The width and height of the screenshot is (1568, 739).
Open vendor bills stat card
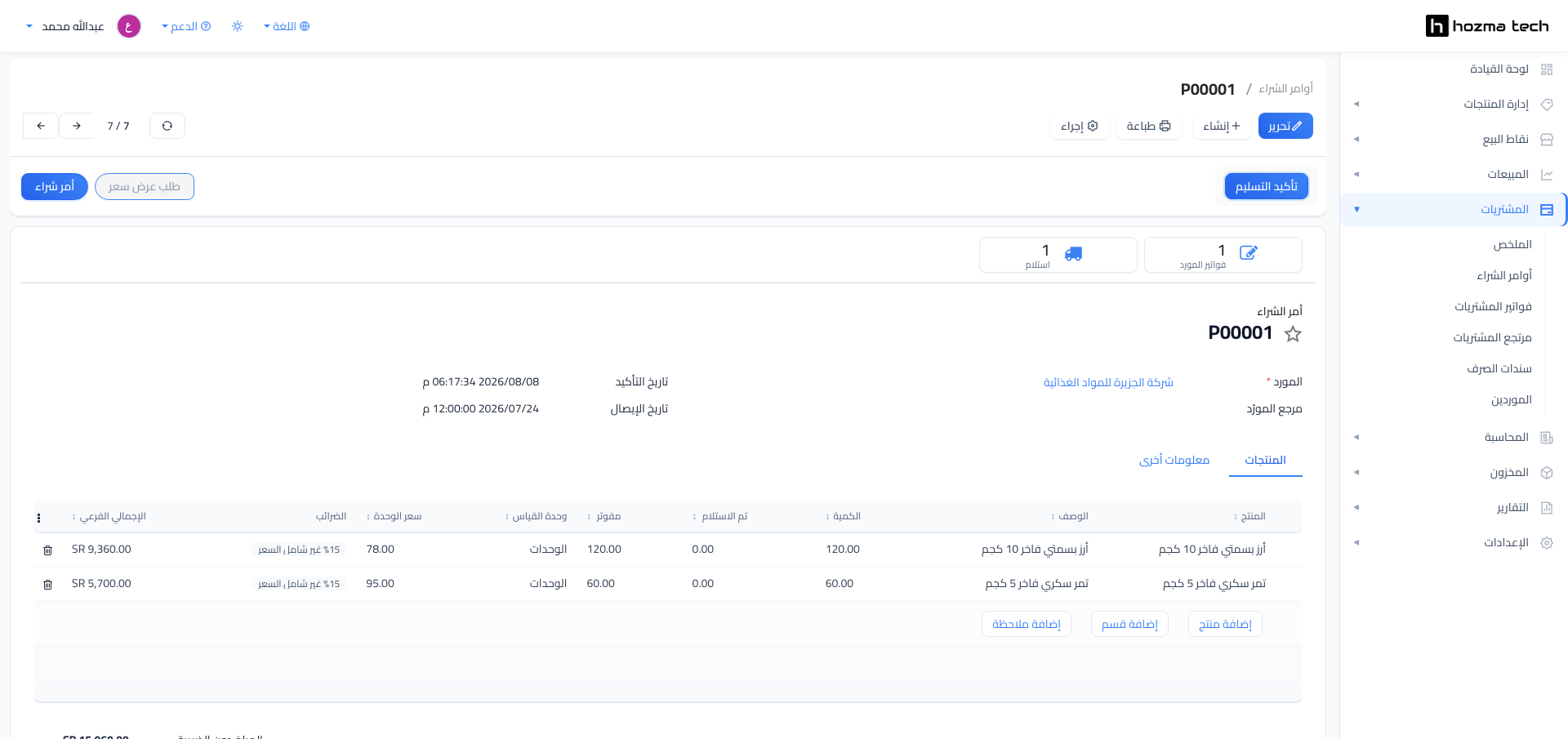[1223, 255]
